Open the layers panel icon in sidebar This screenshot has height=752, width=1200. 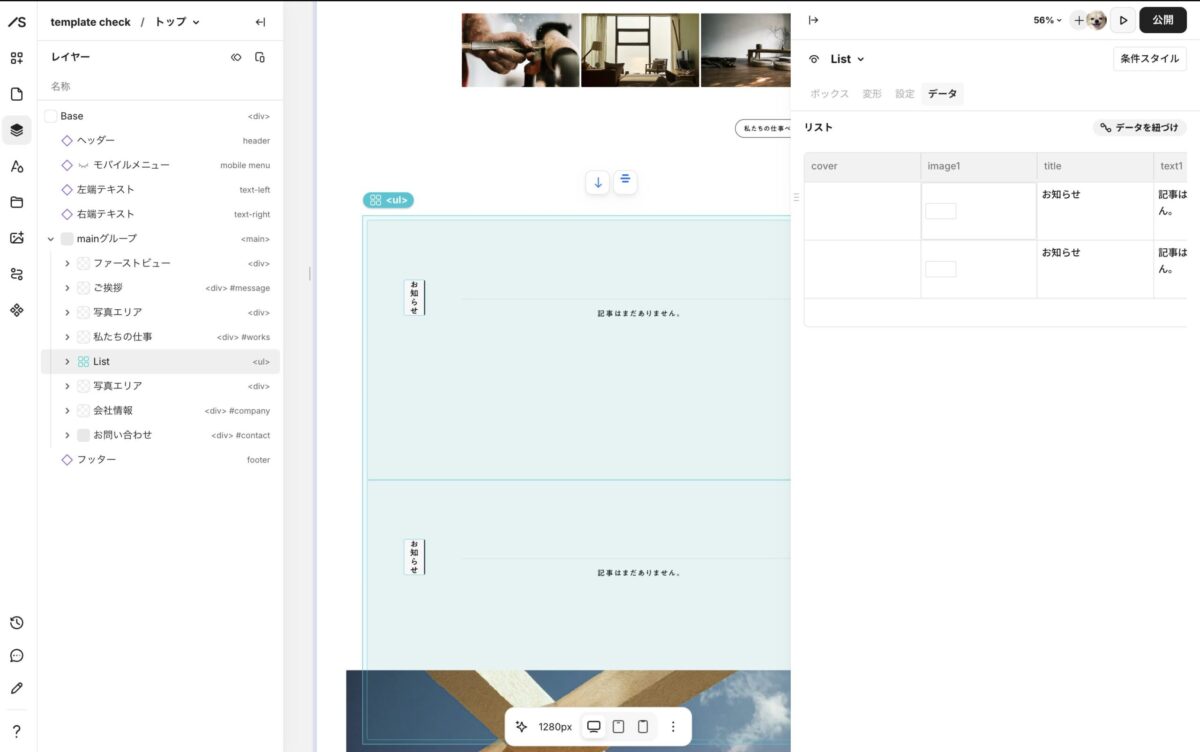(x=17, y=130)
